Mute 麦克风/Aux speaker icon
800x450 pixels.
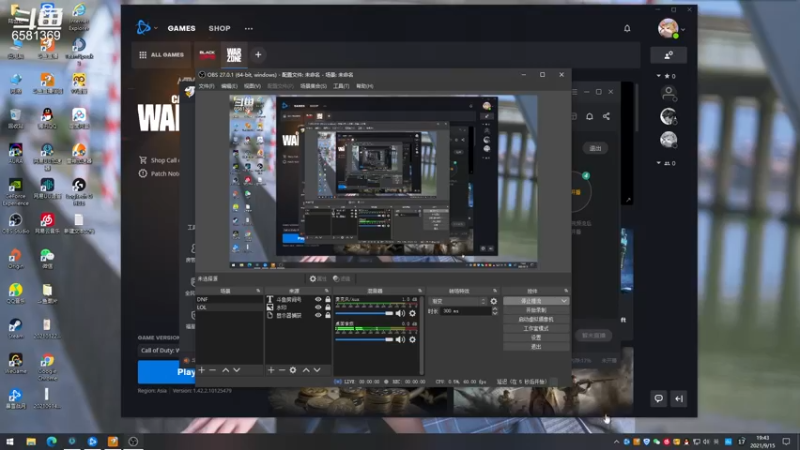coord(401,313)
